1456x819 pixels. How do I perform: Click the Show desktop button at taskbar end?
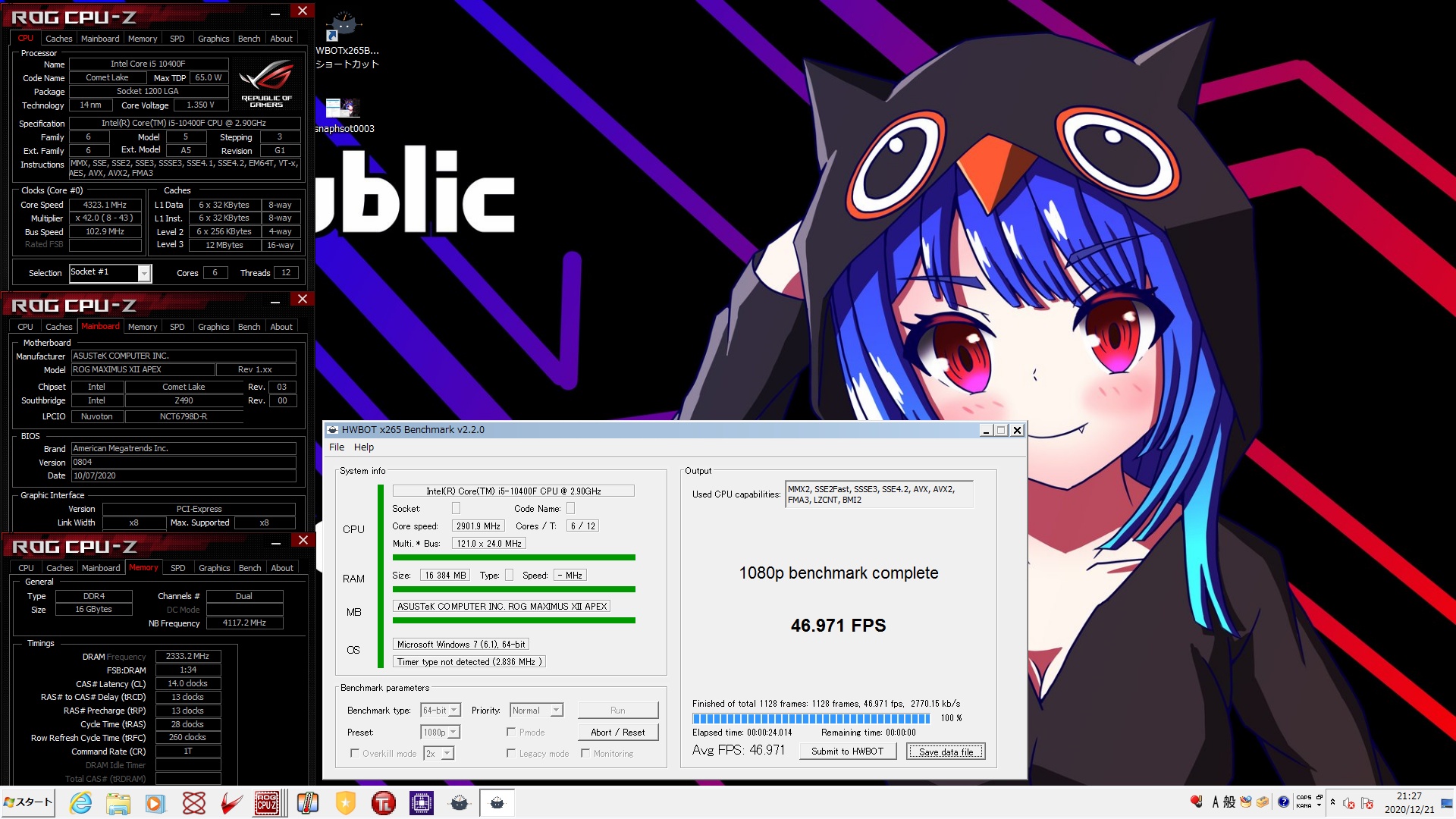[x=1448, y=803]
